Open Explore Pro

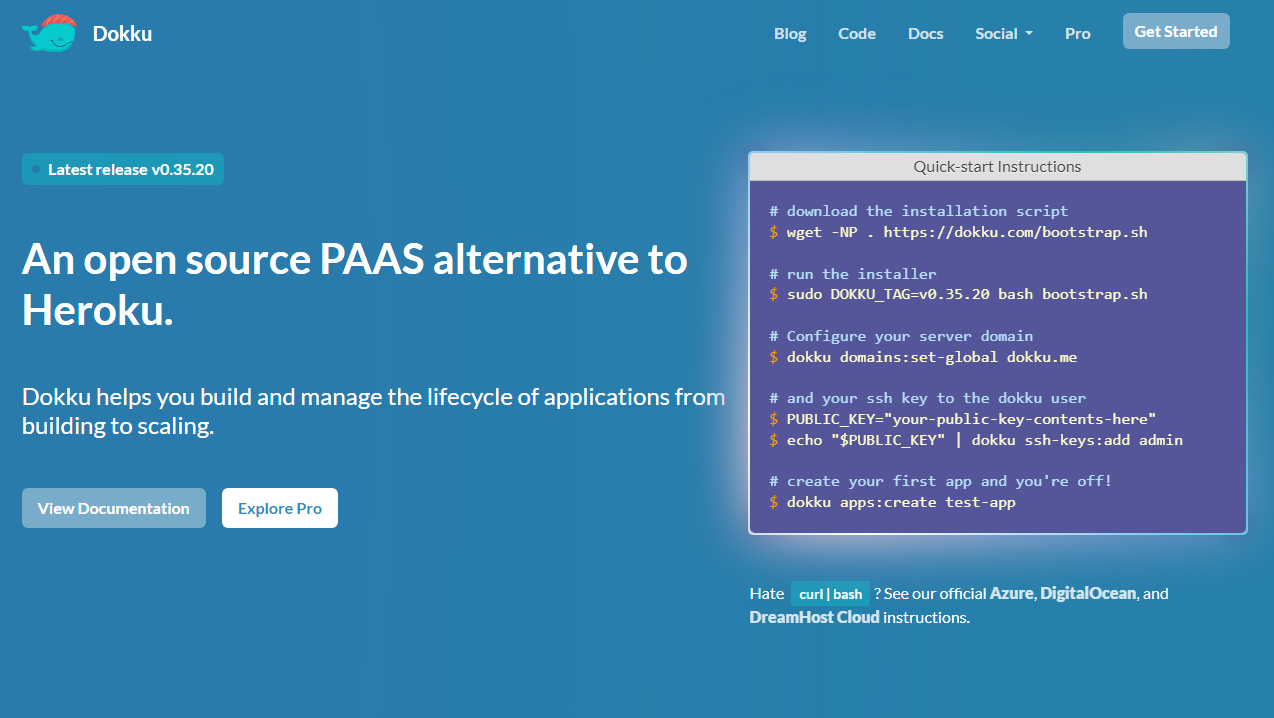pyautogui.click(x=279, y=507)
